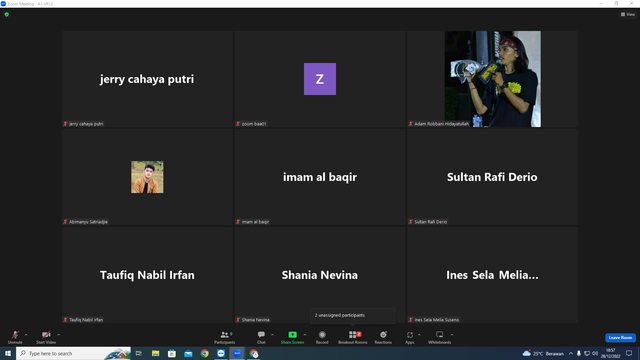Screen dimensions: 640x360
Task: Switch to the active Zoom Meeting taskbar button
Action: click(237, 353)
